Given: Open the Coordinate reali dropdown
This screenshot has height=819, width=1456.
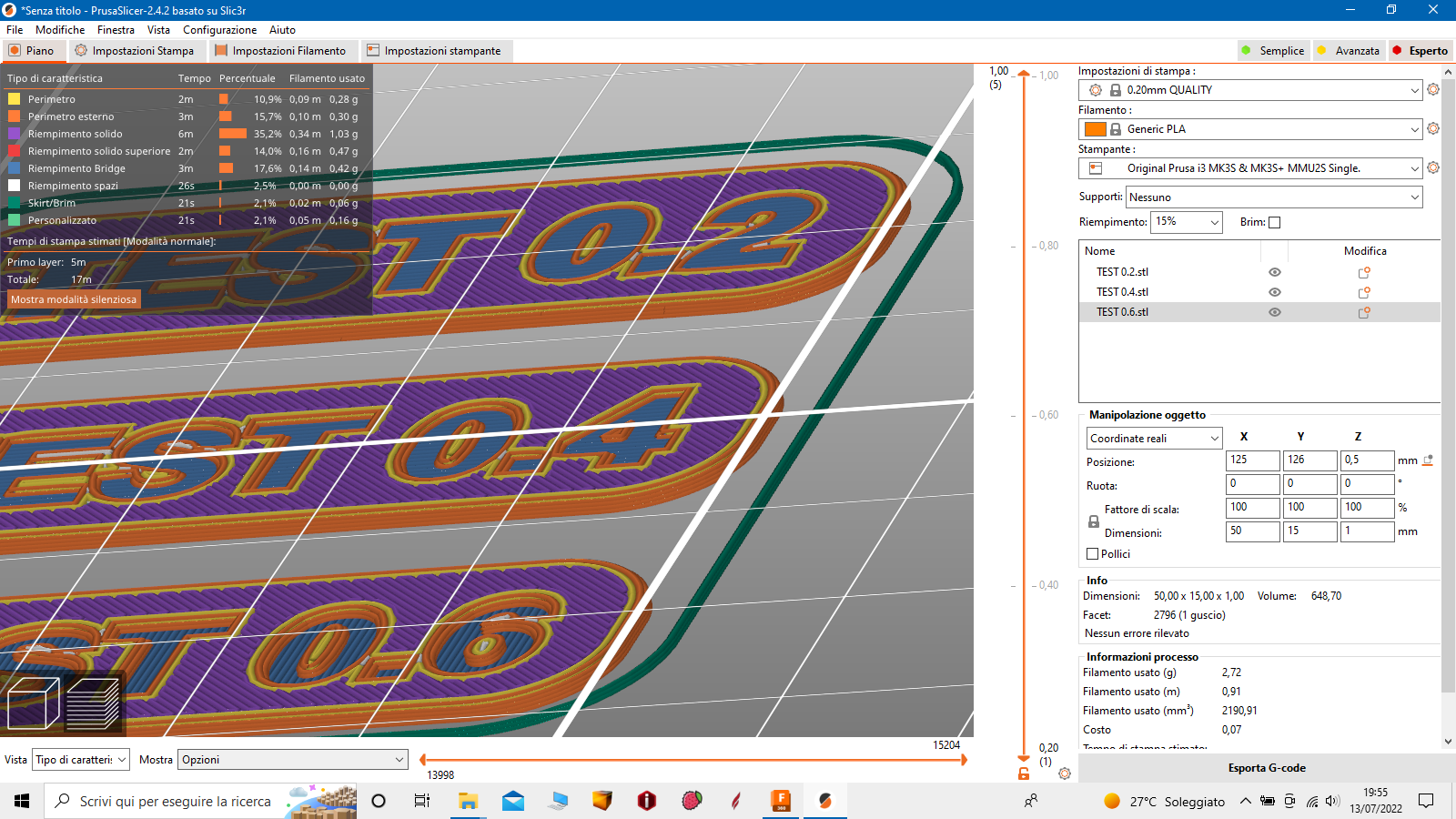Looking at the screenshot, I should point(1154,439).
